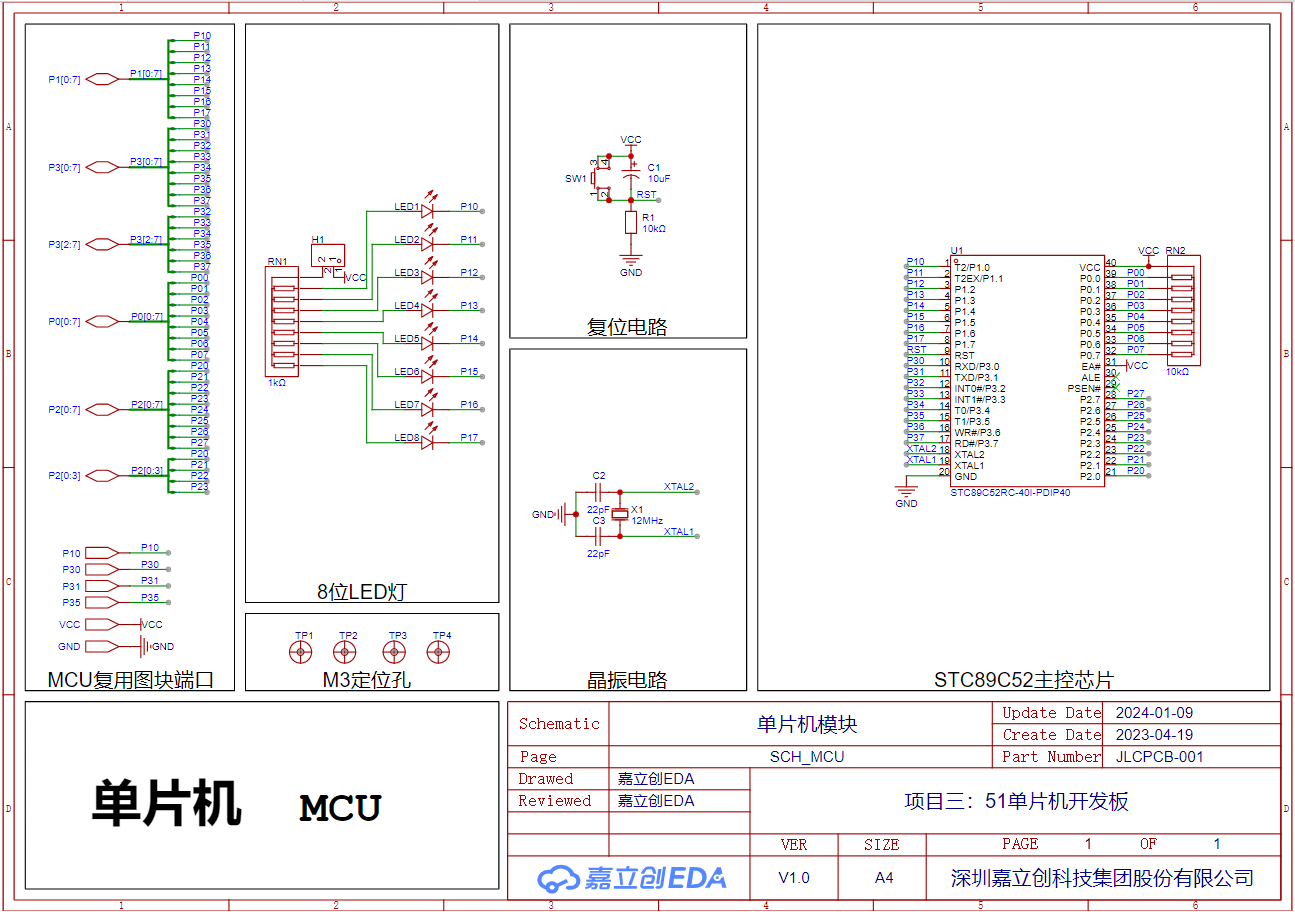
Task: Click the version value V1.0
Action: (794, 878)
